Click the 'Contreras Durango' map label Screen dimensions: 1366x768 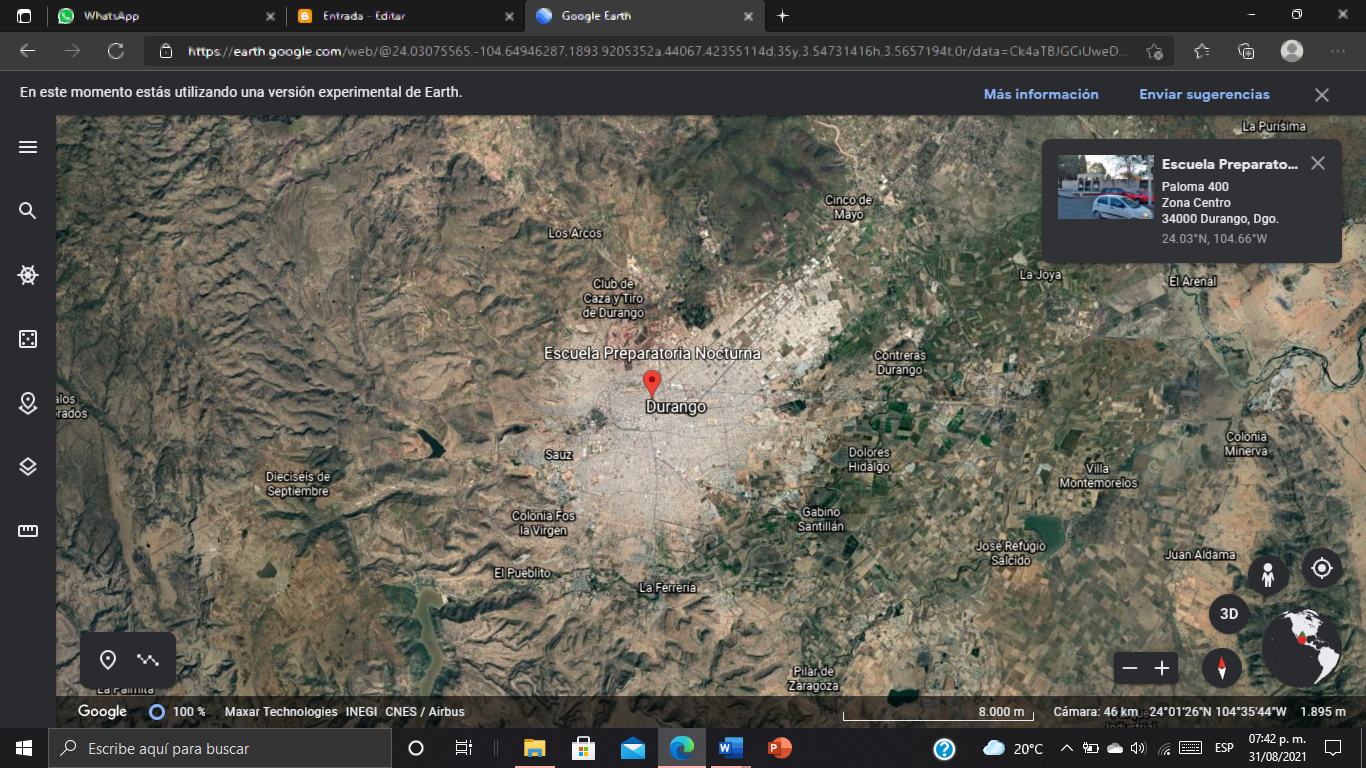(x=900, y=362)
